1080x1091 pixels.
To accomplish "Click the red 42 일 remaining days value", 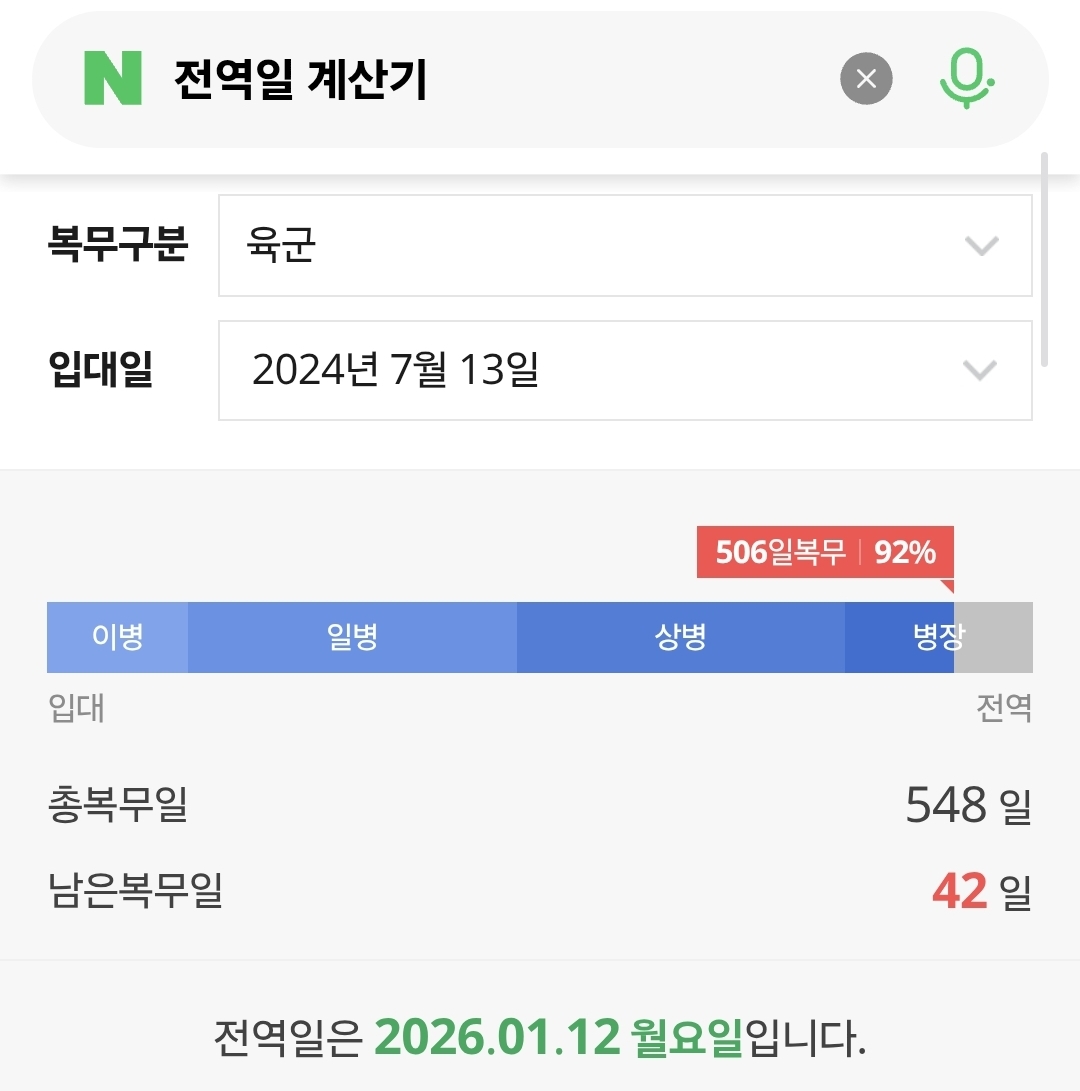I will click(x=980, y=891).
